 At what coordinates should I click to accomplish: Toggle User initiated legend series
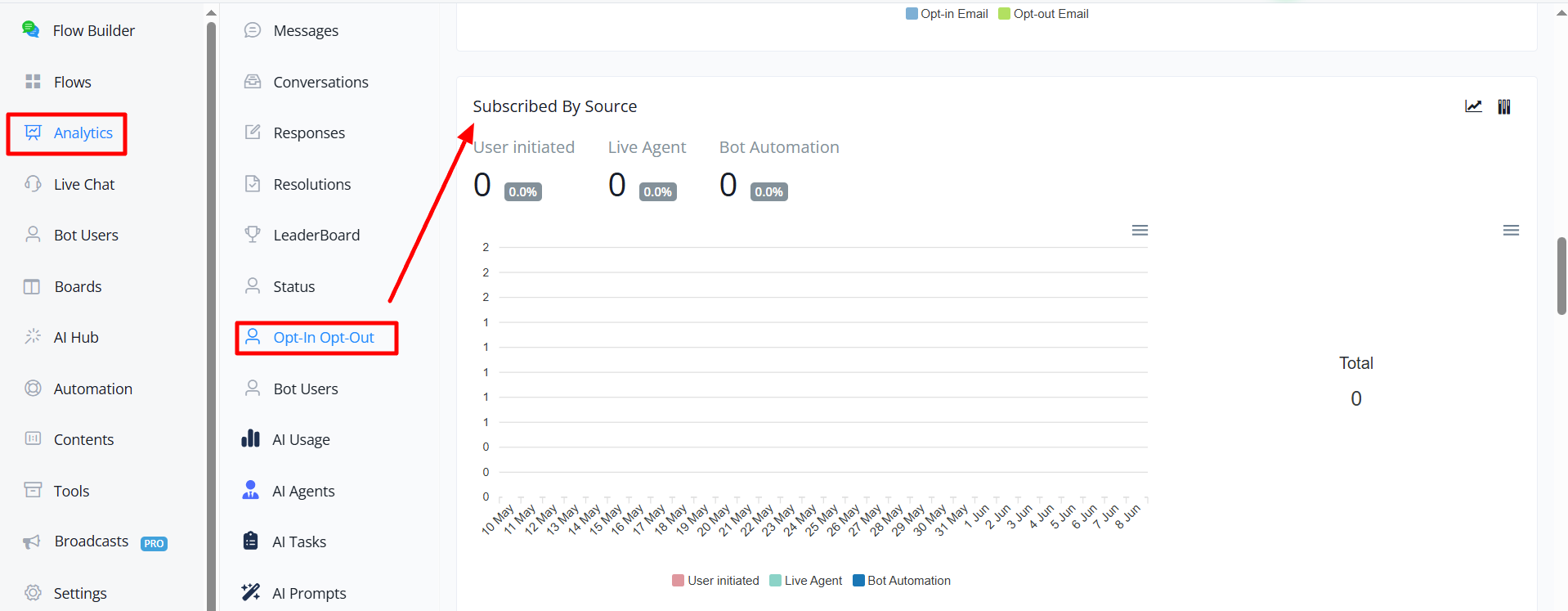715,581
